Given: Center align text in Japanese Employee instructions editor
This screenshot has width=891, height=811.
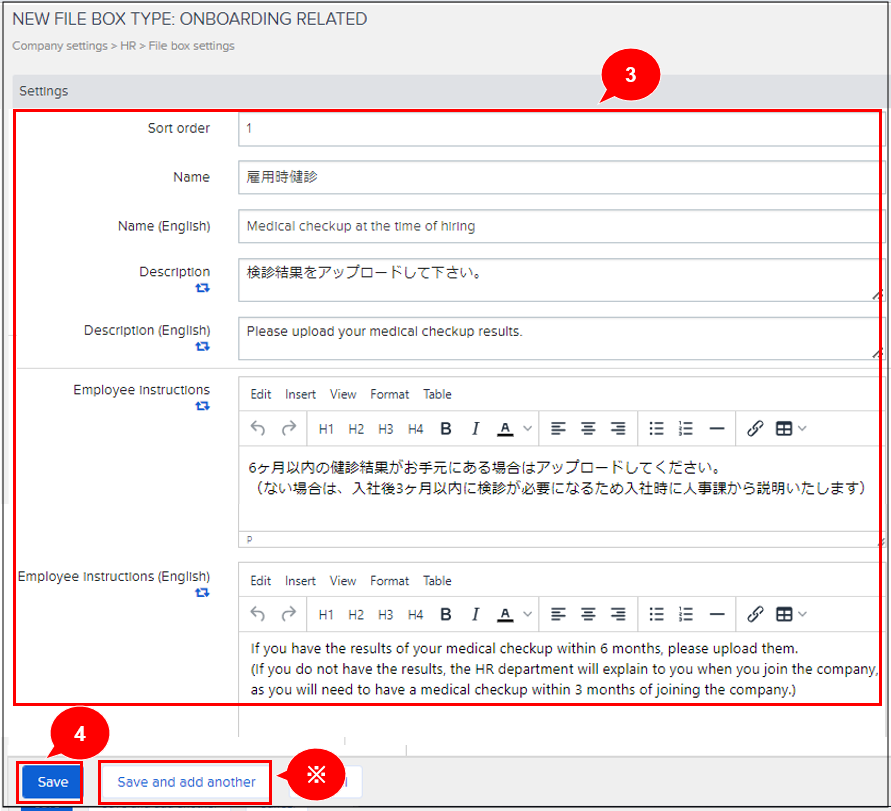Looking at the screenshot, I should 588,429.
